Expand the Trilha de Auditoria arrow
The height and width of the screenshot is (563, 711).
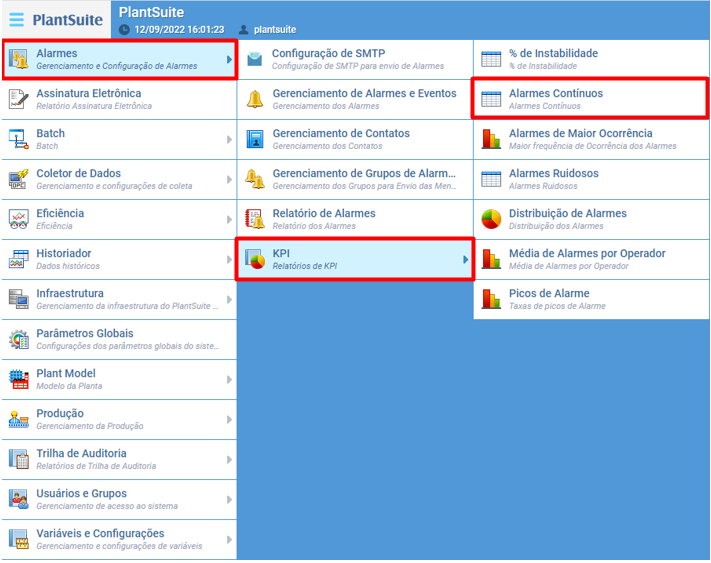tap(229, 460)
